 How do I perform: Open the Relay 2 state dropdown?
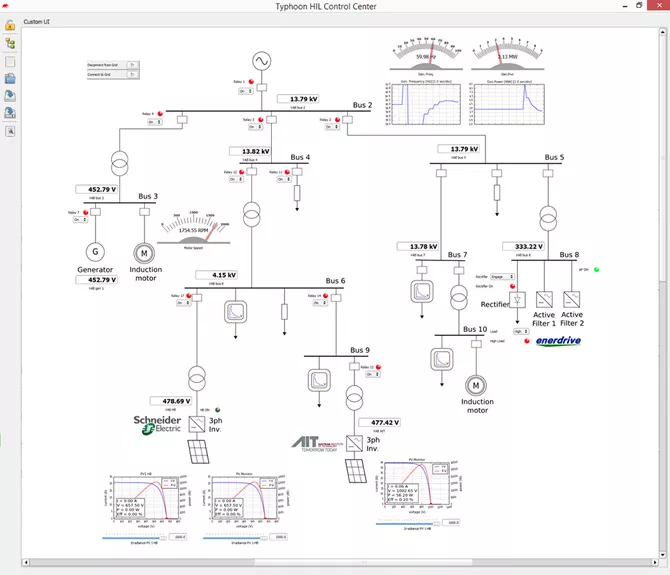(332, 127)
